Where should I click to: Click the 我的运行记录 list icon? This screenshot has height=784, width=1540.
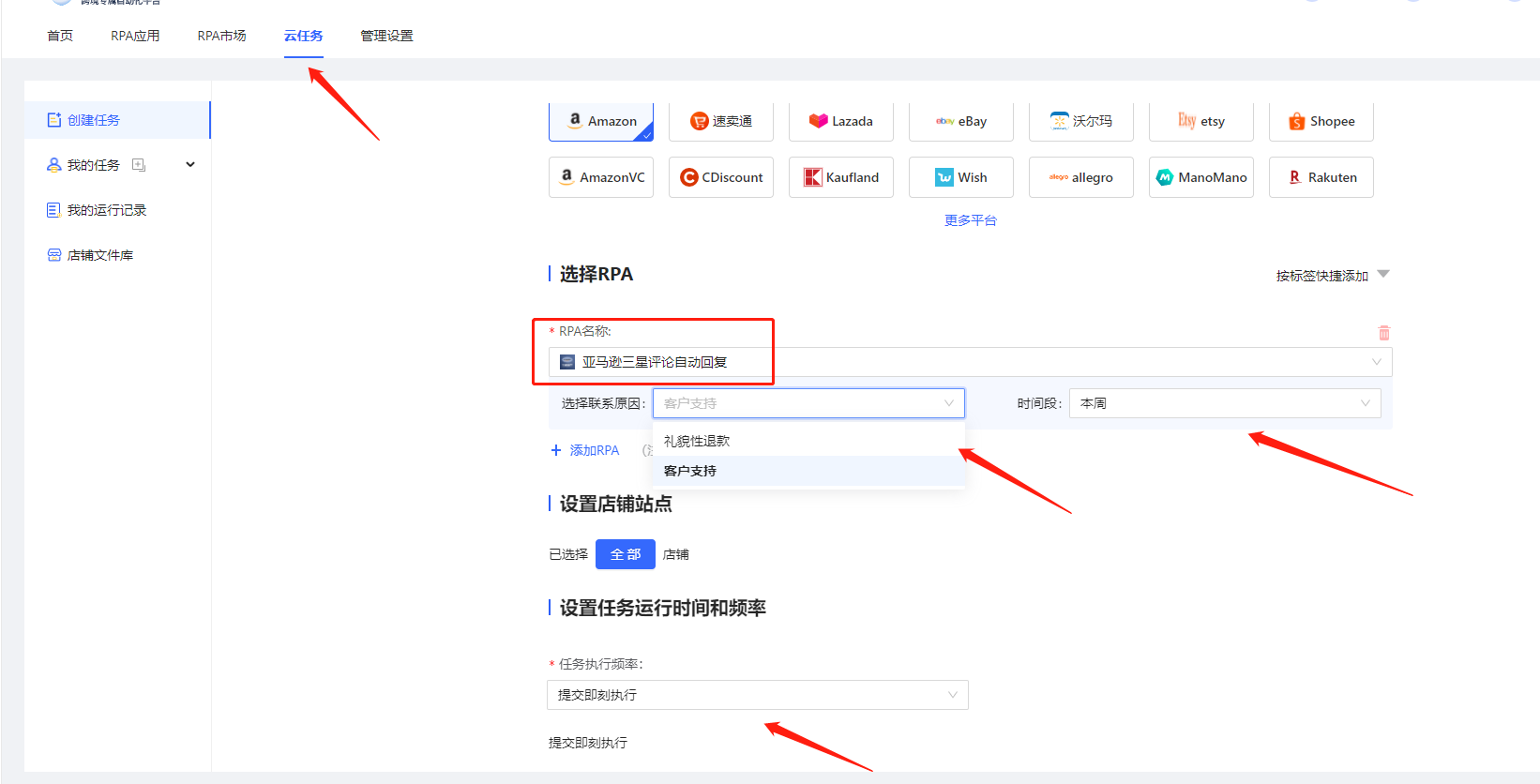pyautogui.click(x=54, y=210)
